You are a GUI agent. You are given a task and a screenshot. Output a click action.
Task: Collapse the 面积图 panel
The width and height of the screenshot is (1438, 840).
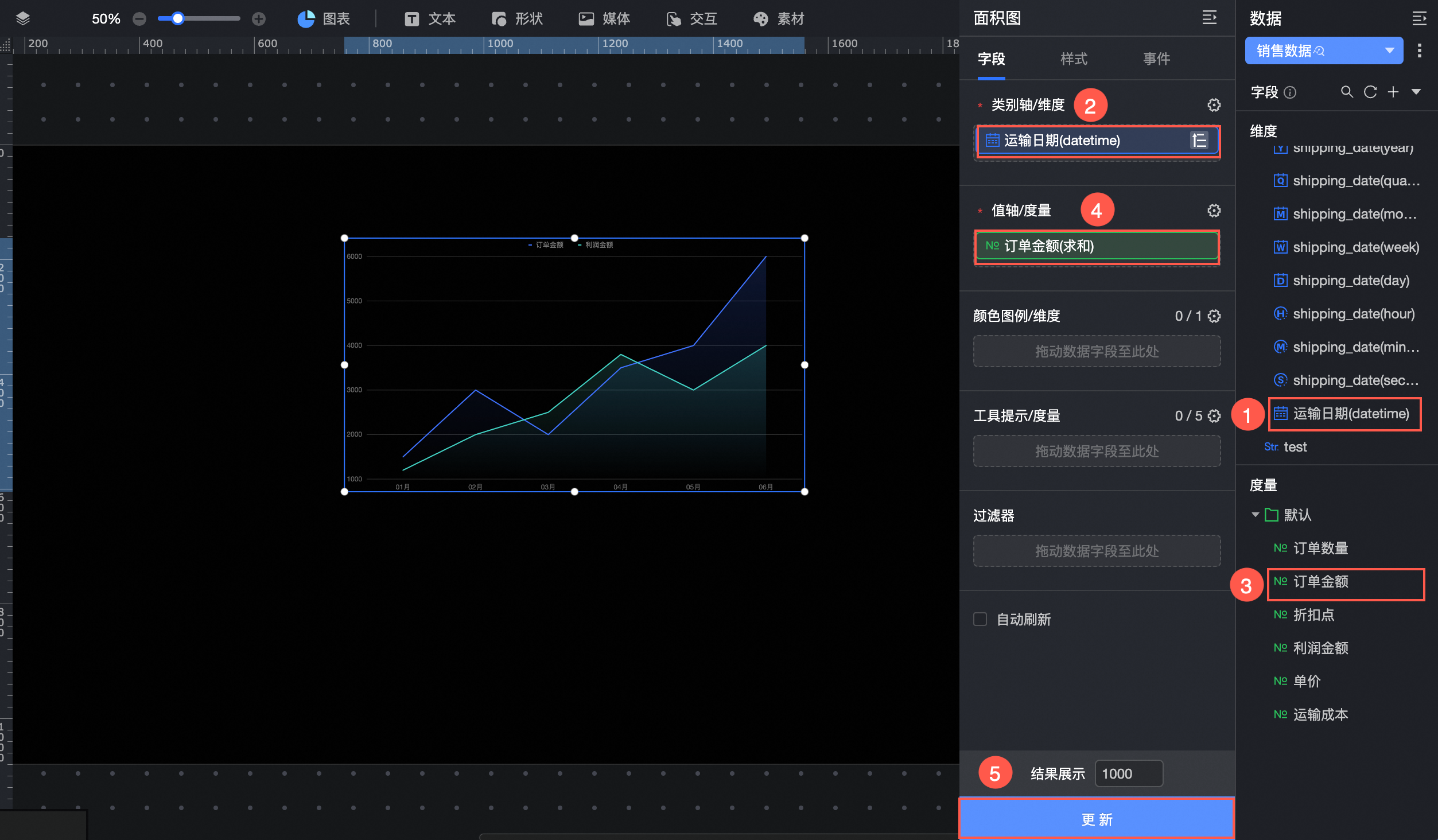1209,18
